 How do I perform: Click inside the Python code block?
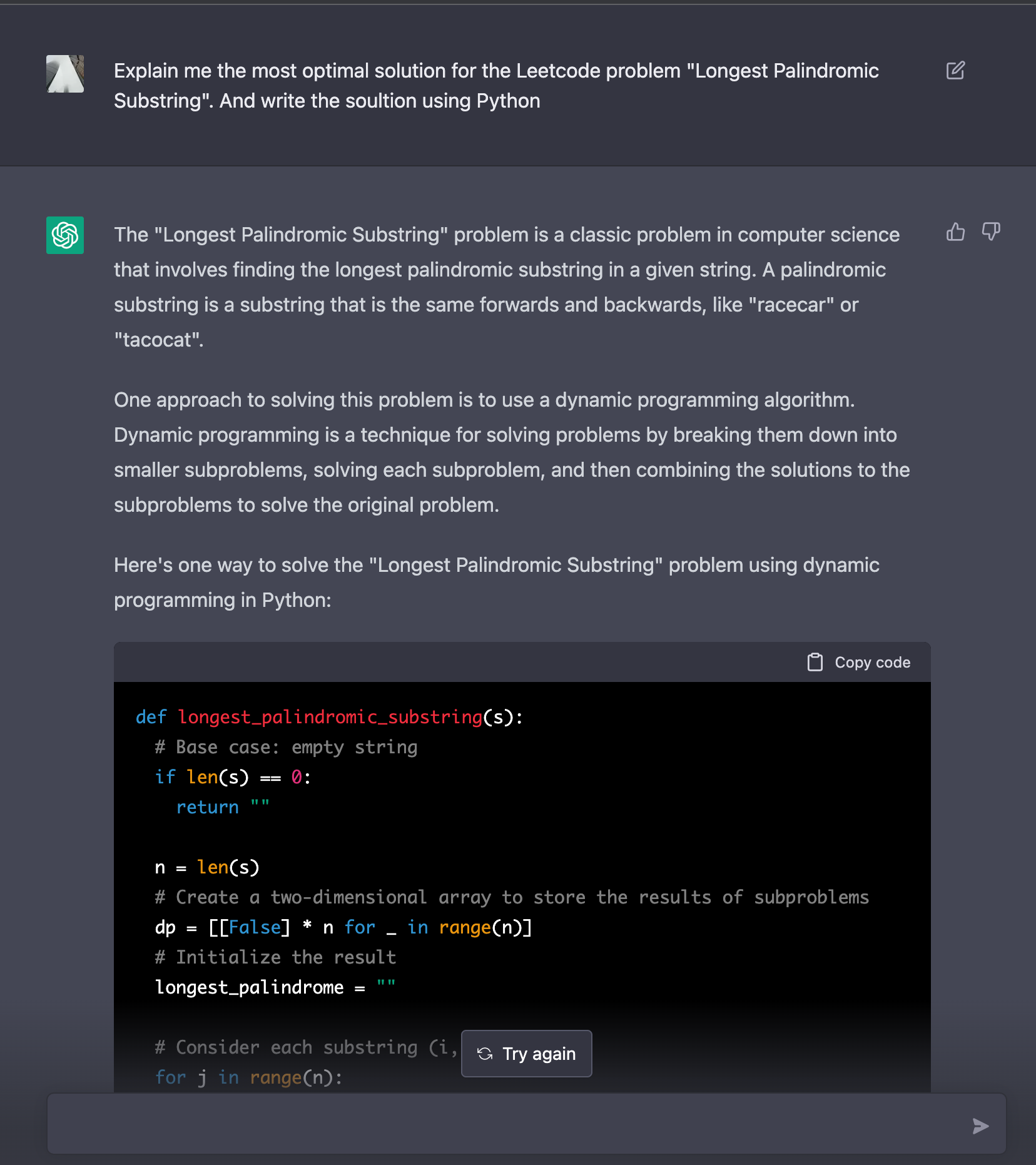(438, 876)
